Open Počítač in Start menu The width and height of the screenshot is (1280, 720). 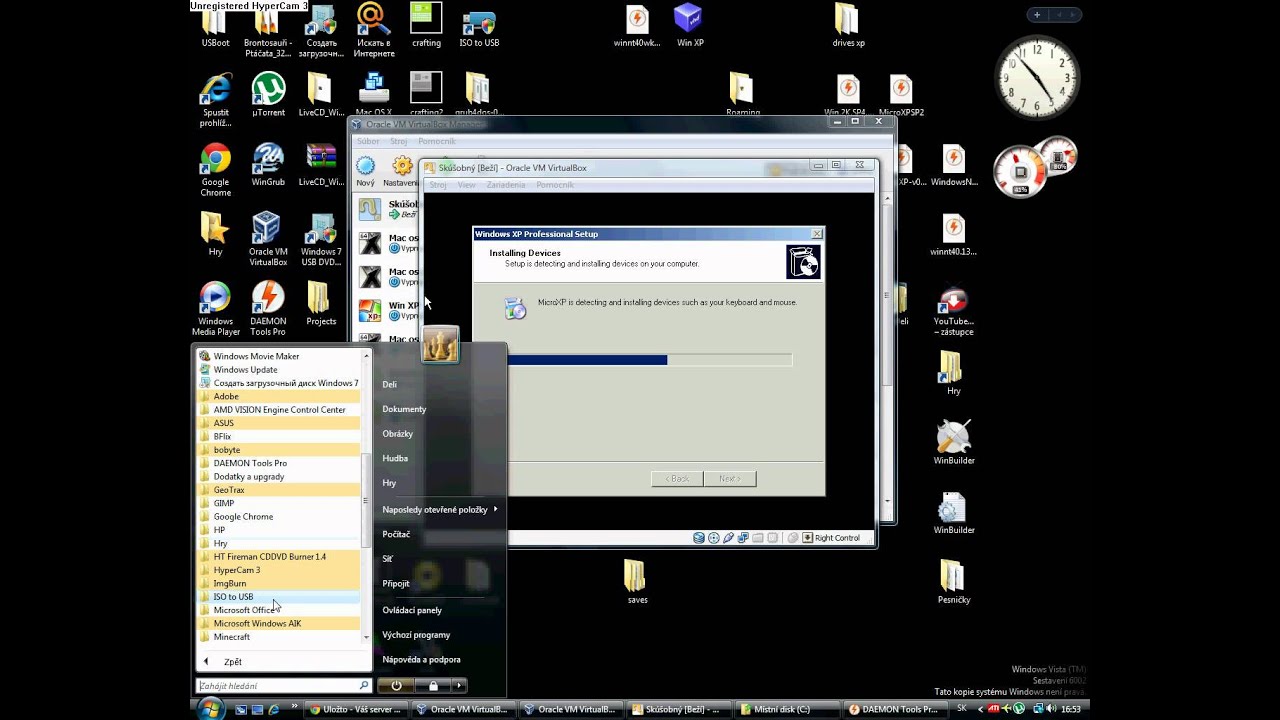[x=396, y=534]
